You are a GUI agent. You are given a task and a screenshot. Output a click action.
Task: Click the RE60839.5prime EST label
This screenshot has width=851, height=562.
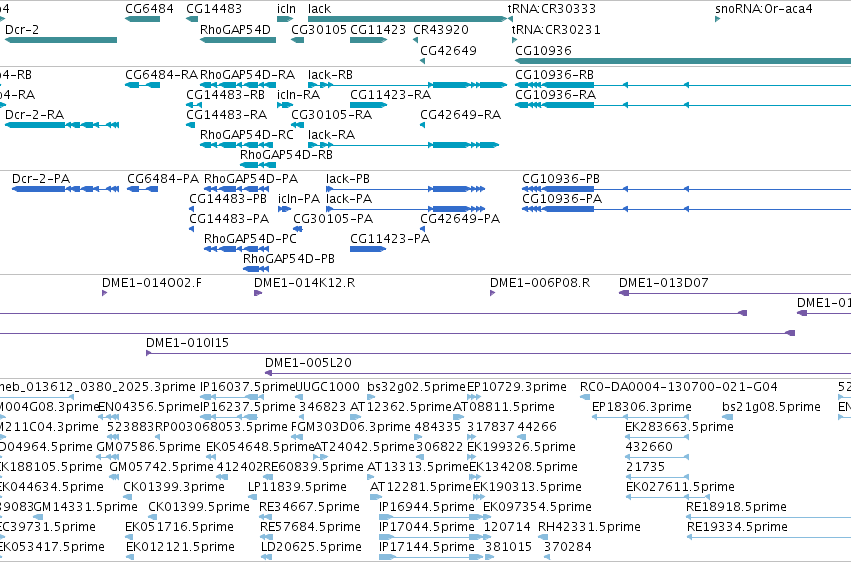(x=313, y=468)
